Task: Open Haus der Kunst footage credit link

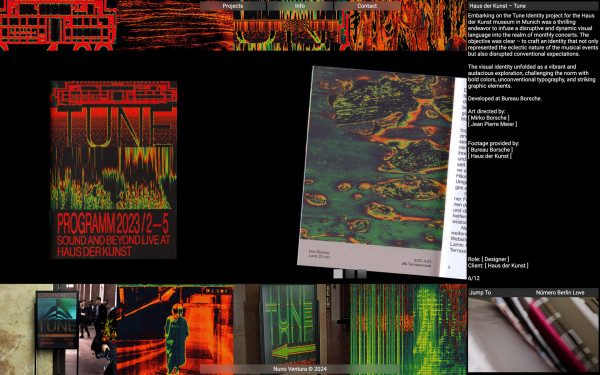Action: pos(489,156)
